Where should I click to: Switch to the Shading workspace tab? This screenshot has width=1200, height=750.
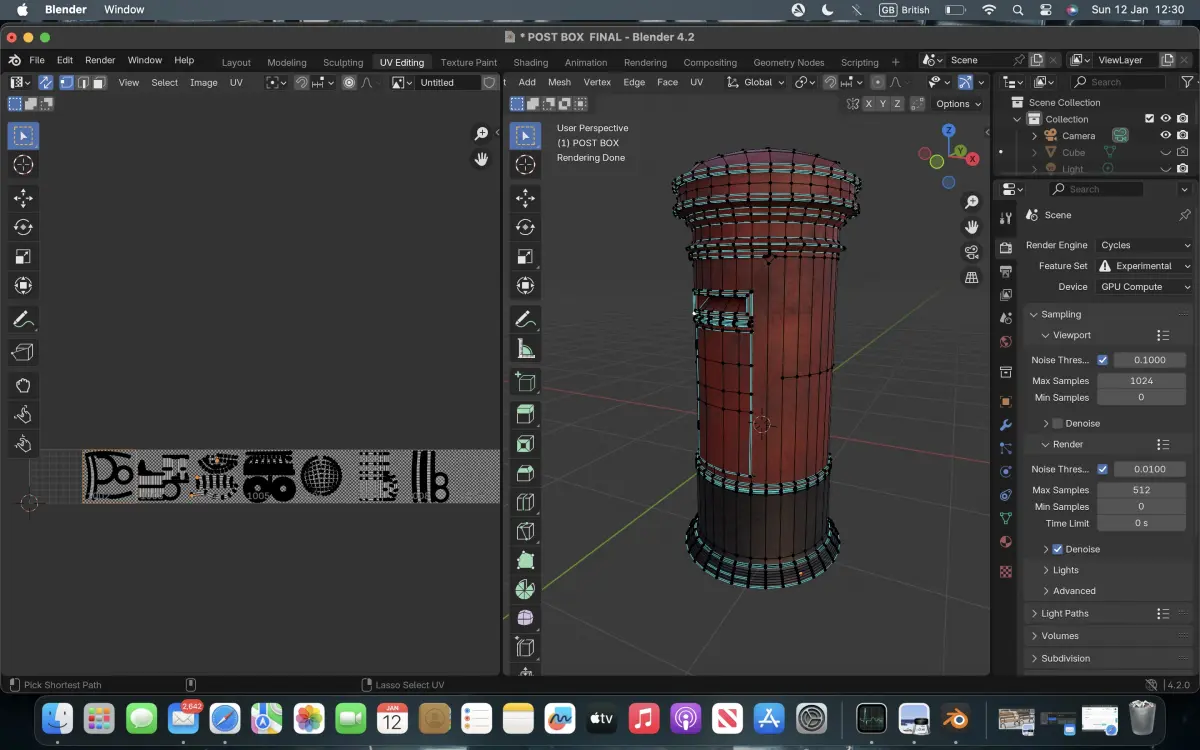click(x=530, y=62)
